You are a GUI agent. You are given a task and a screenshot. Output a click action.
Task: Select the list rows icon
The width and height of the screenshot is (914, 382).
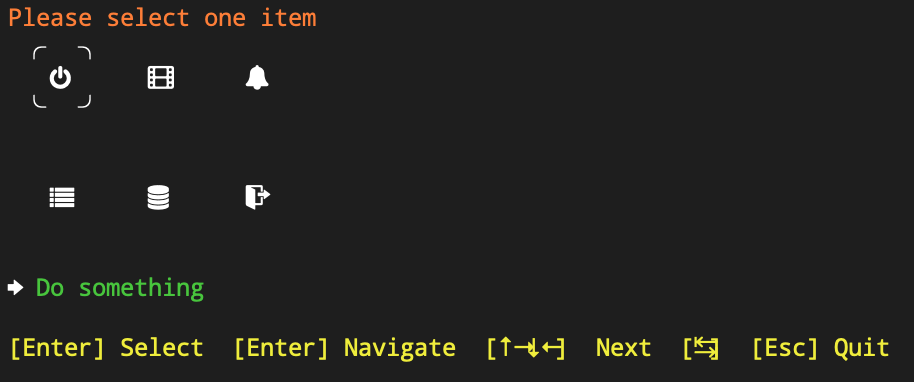62,197
